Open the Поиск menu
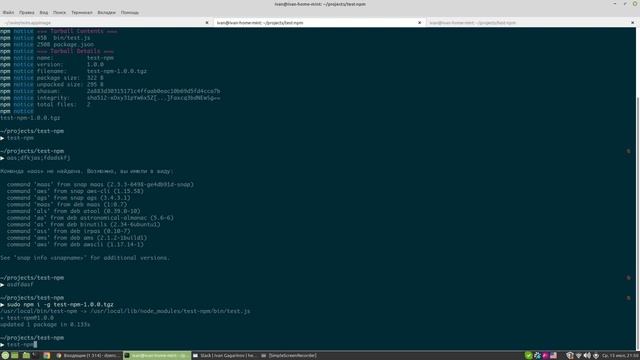 pyautogui.click(x=59, y=13)
